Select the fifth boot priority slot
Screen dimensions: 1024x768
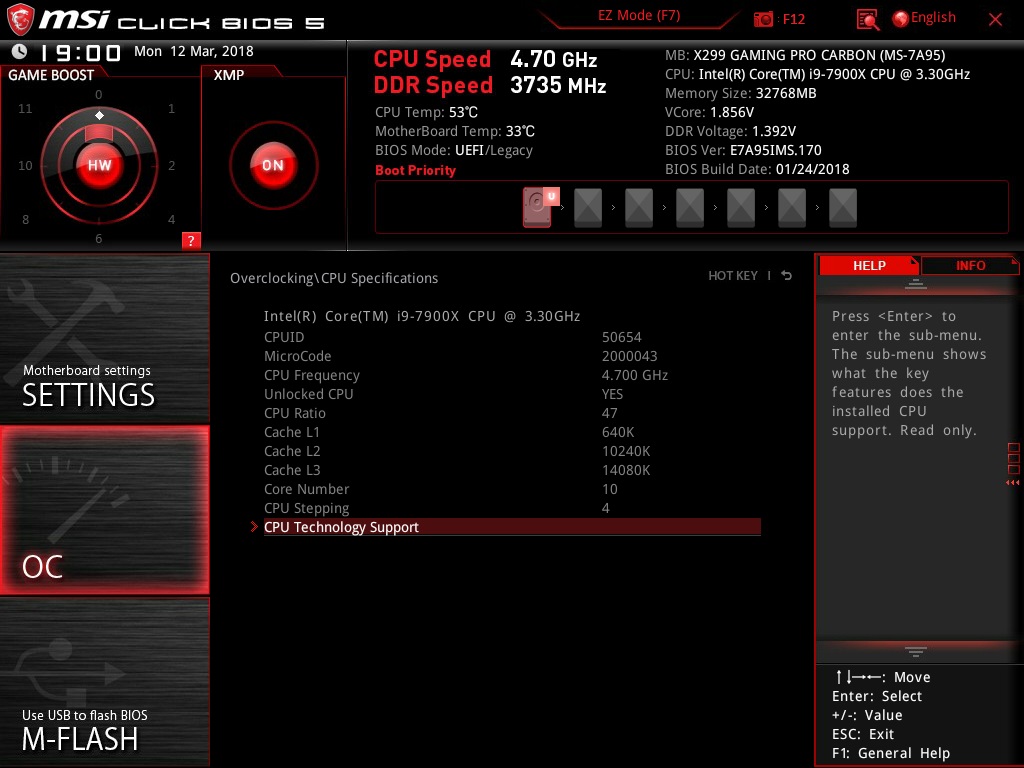[x=741, y=208]
